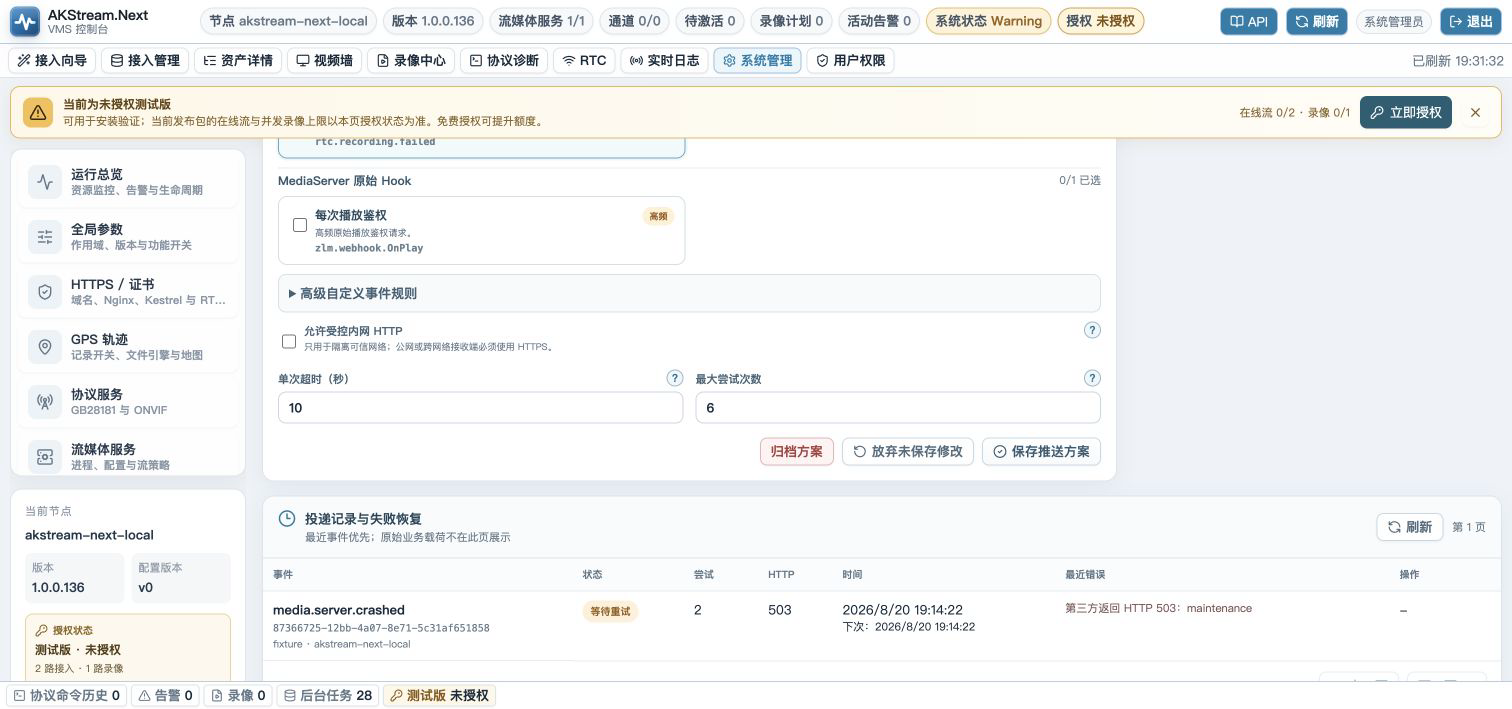Image resolution: width=1512 pixels, height=709 pixels.
Task: Click 放弃未保存修改 button
Action: [908, 451]
